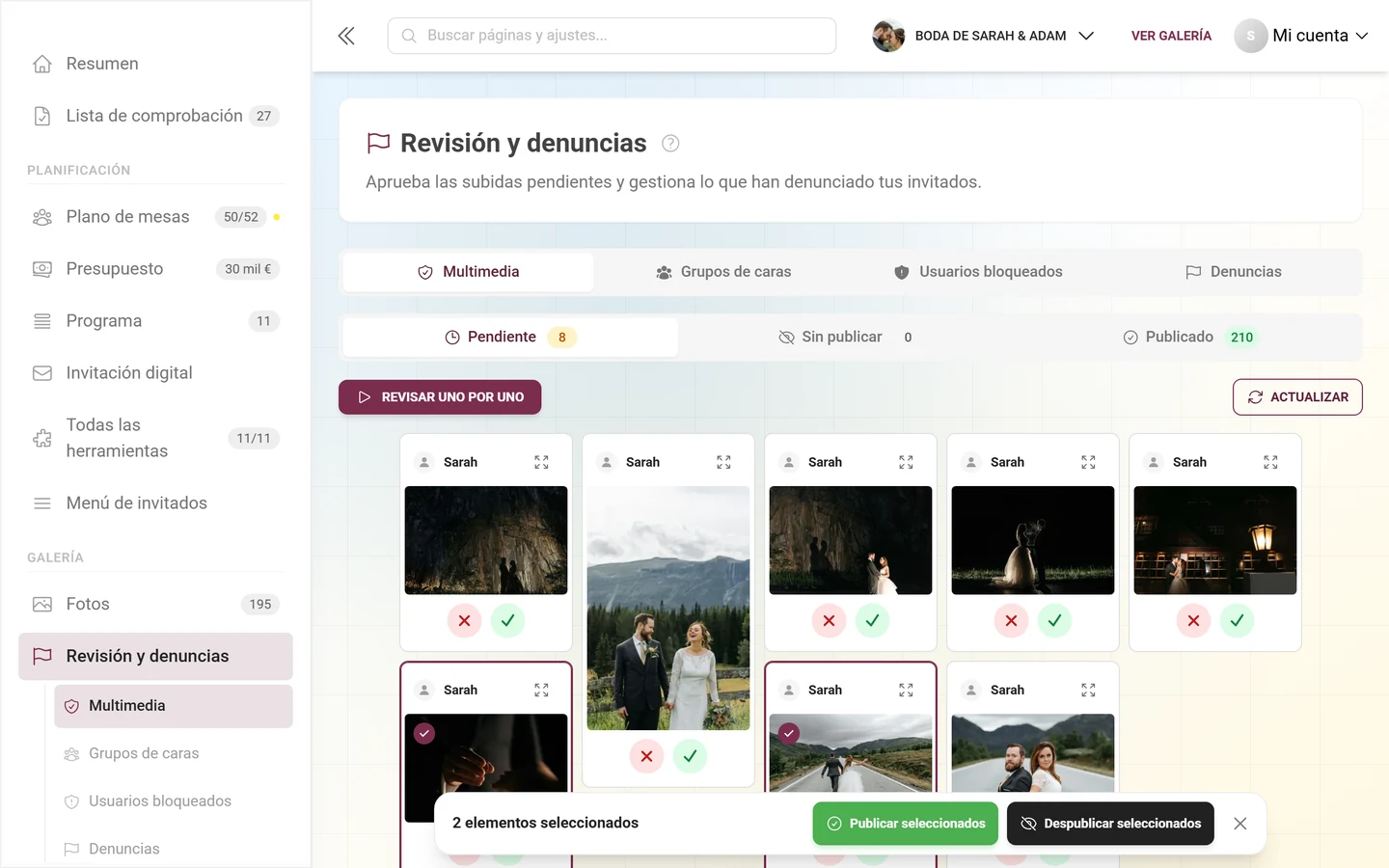Reject the forest mountain couple portrait
The height and width of the screenshot is (868, 1389).
(x=646, y=756)
